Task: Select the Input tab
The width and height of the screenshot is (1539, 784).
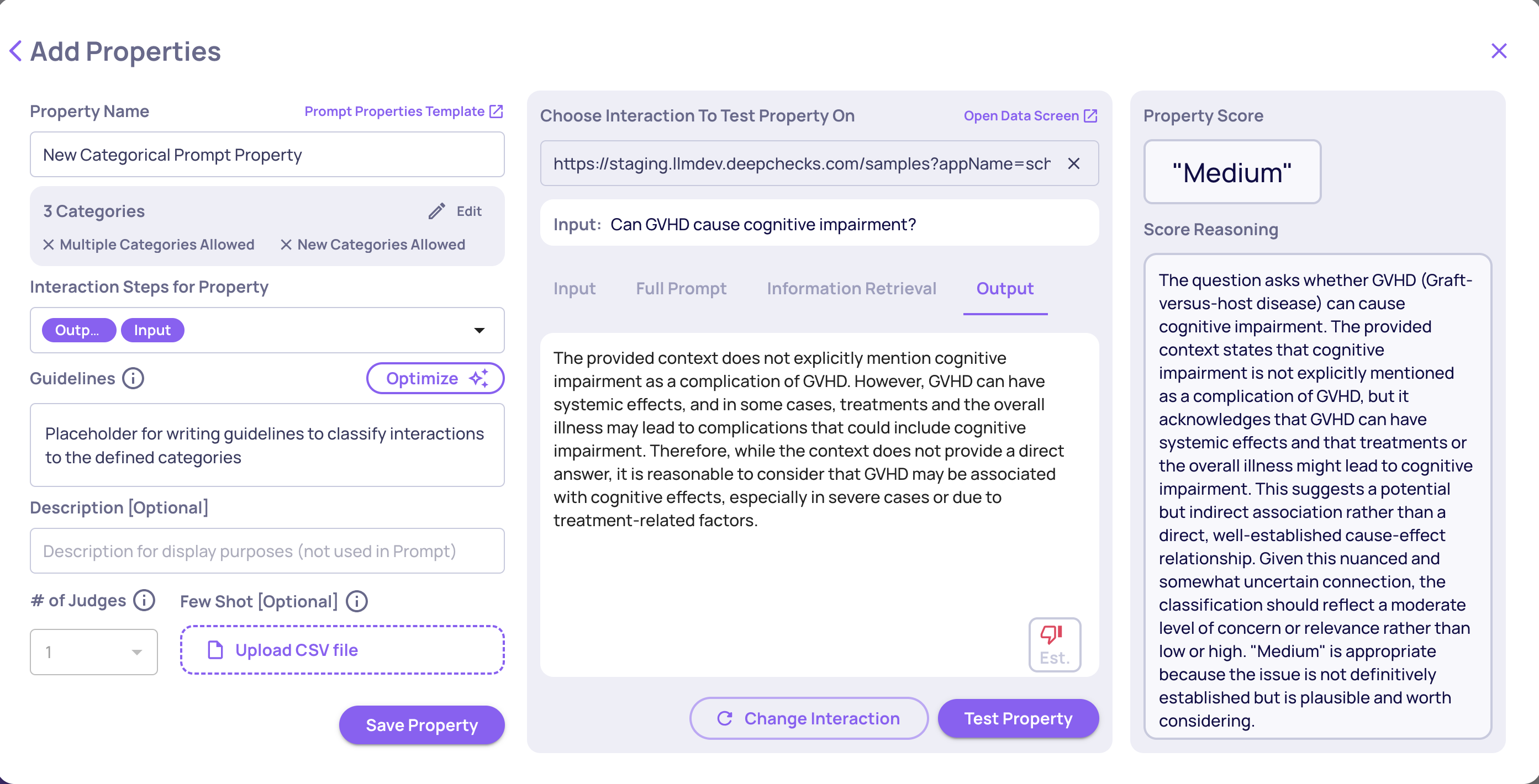Action: (x=574, y=288)
